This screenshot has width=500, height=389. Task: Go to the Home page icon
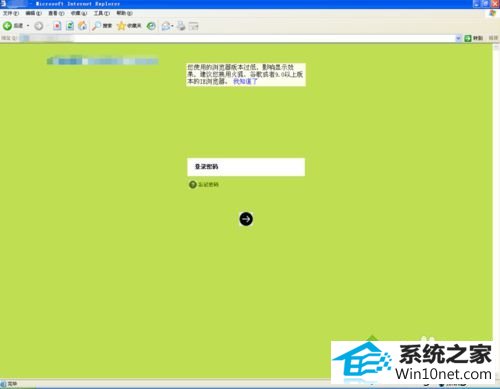[x=82, y=26]
